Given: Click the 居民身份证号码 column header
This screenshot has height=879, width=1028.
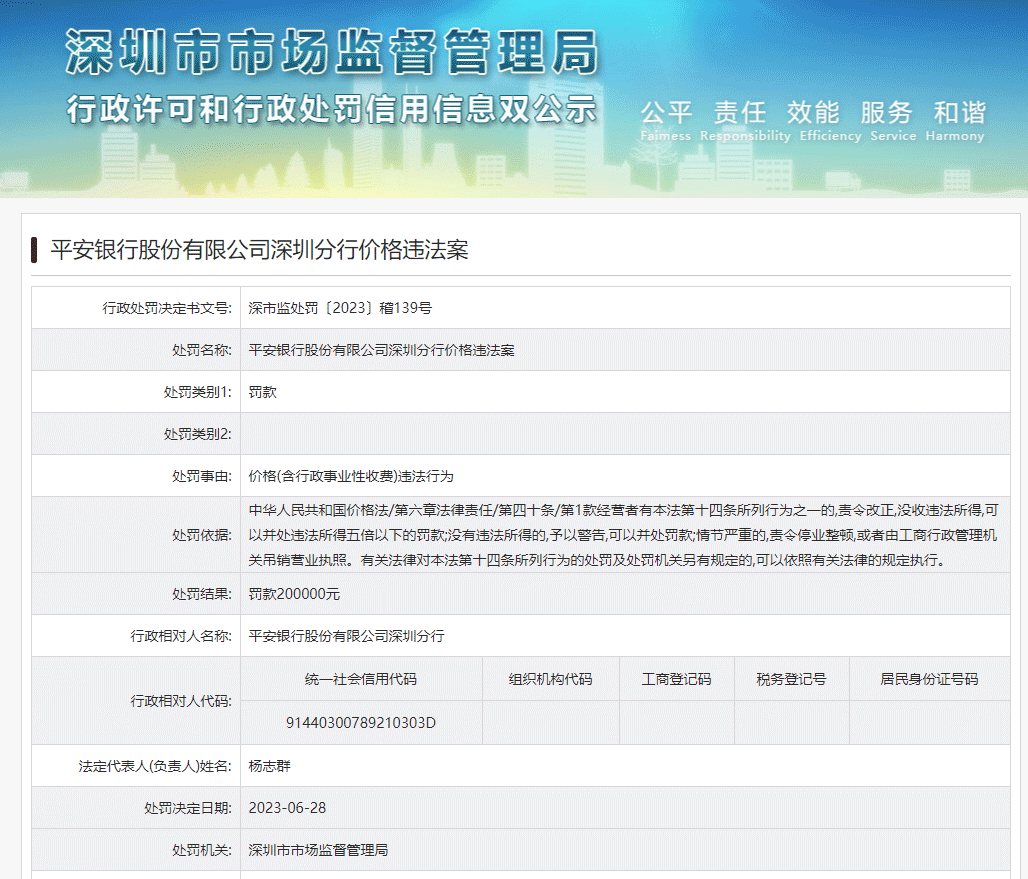Looking at the screenshot, I should pyautogui.click(x=929, y=679).
